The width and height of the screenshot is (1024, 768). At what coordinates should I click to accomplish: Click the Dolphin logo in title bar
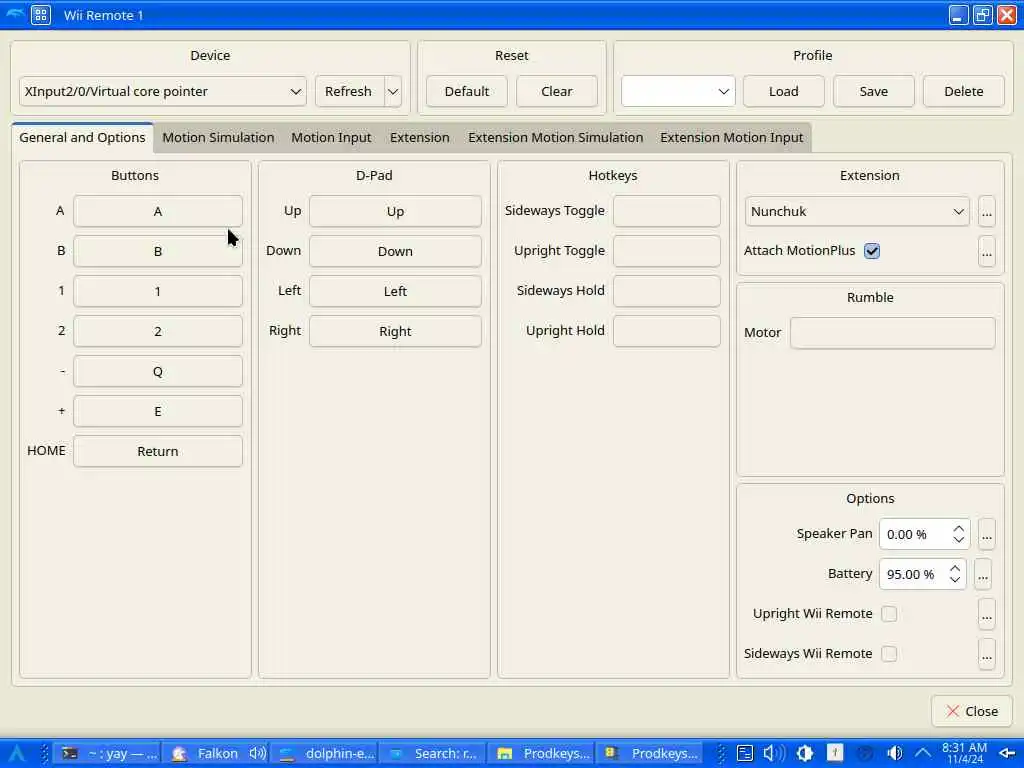coord(14,14)
